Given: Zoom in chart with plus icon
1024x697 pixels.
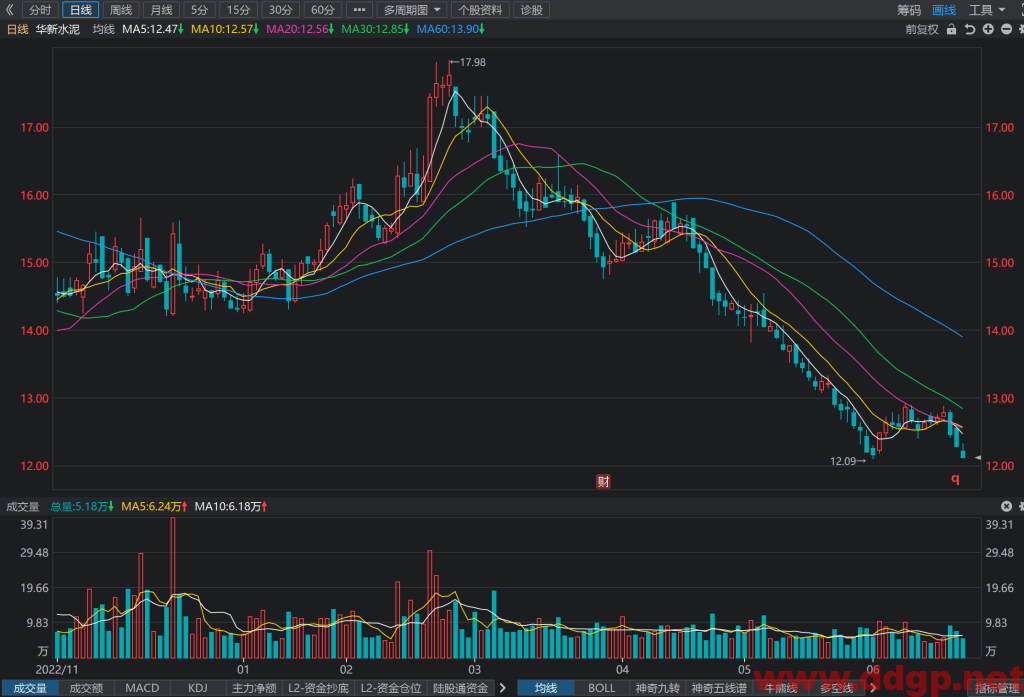Looking at the screenshot, I should [x=988, y=29].
